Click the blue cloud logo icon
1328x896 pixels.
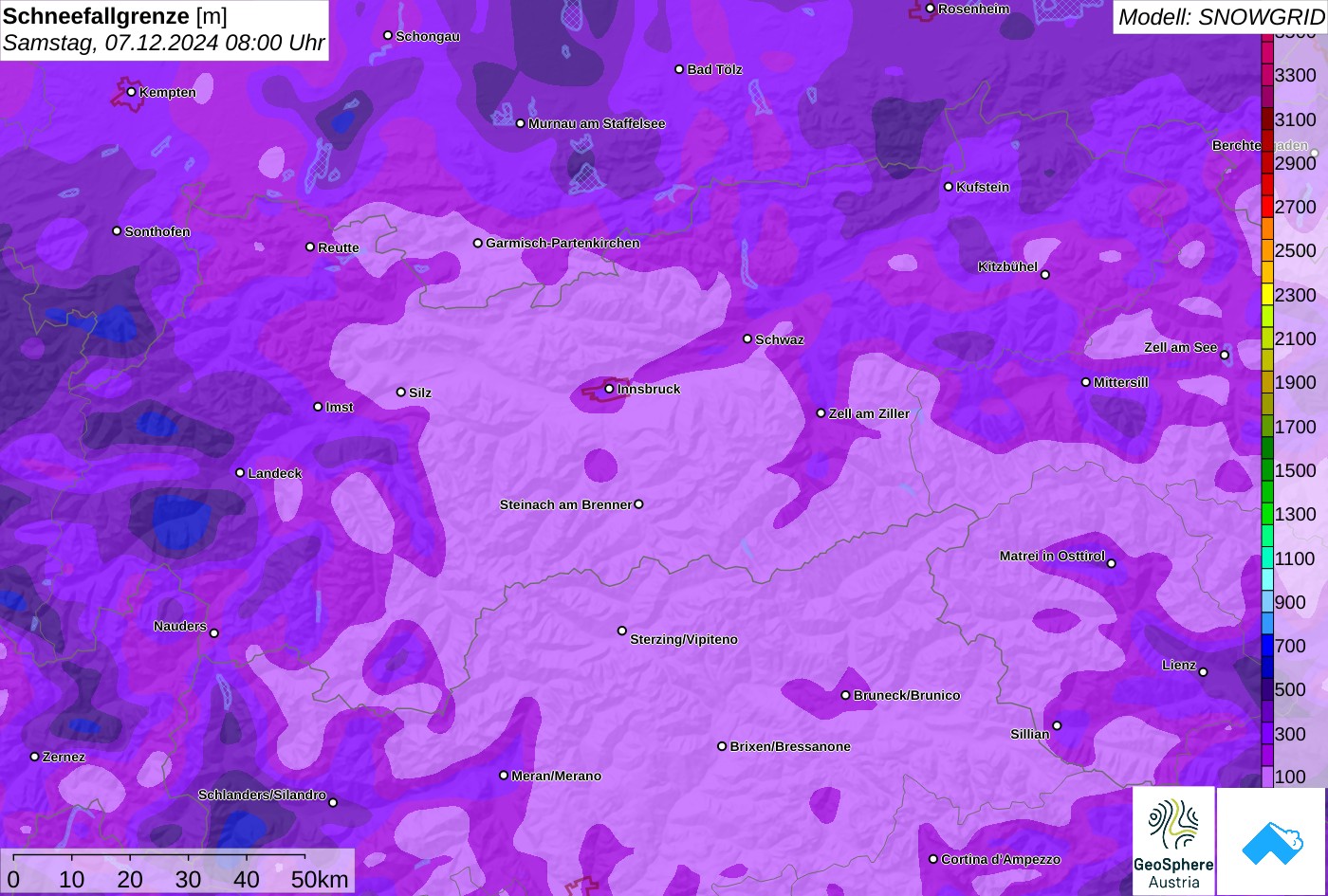(x=1272, y=841)
